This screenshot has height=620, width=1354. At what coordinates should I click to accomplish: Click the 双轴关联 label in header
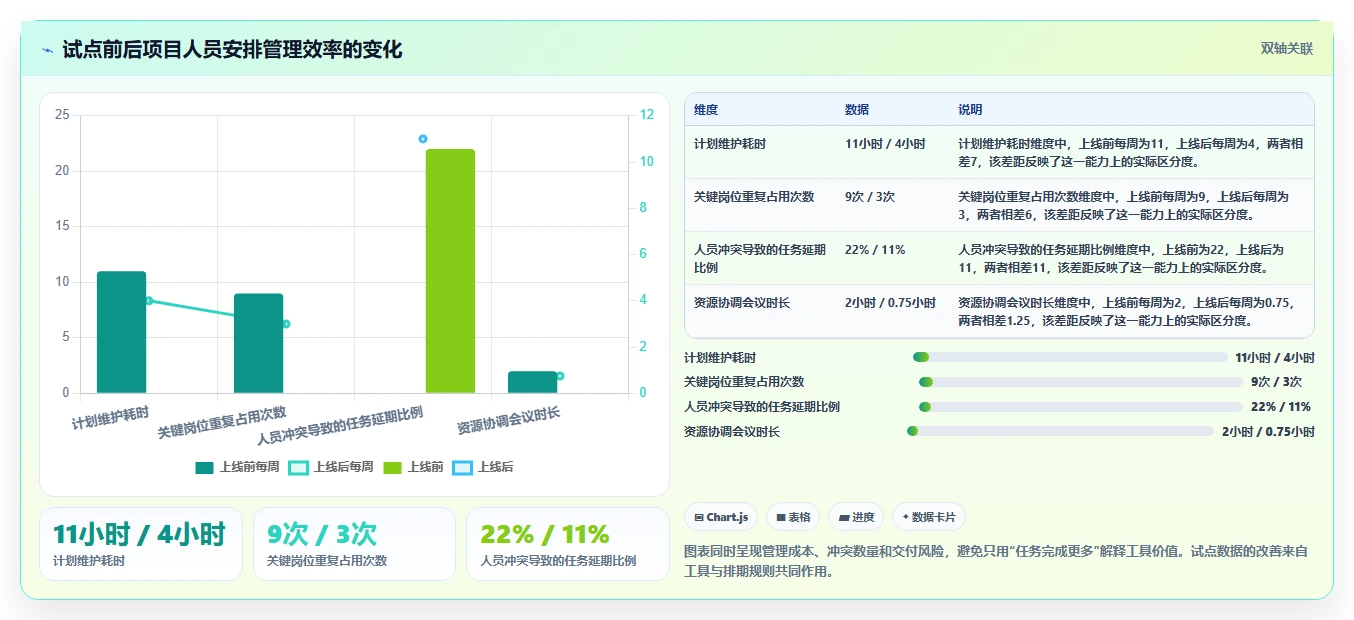[x=1287, y=48]
